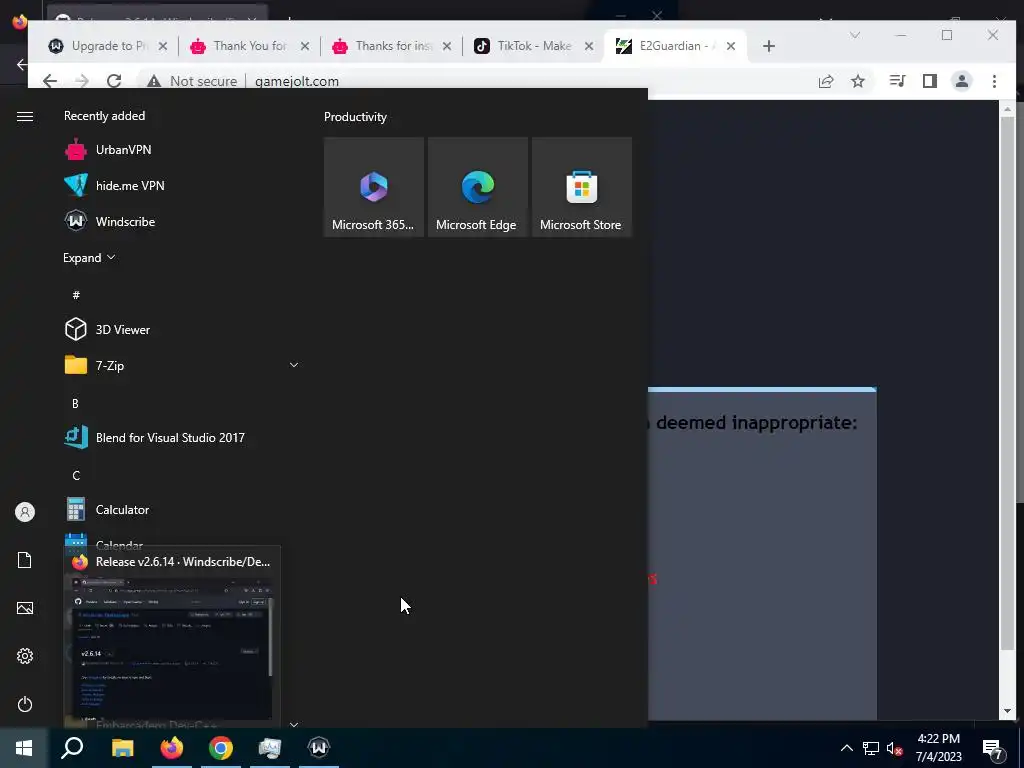
Task: Show hidden system tray icons
Action: pyautogui.click(x=846, y=748)
